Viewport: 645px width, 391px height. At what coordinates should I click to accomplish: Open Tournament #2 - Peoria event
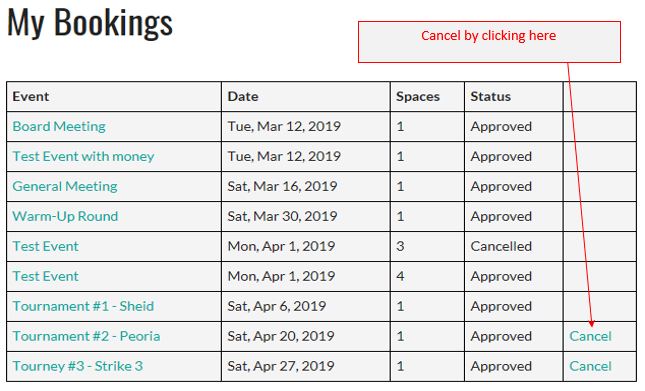tap(86, 336)
